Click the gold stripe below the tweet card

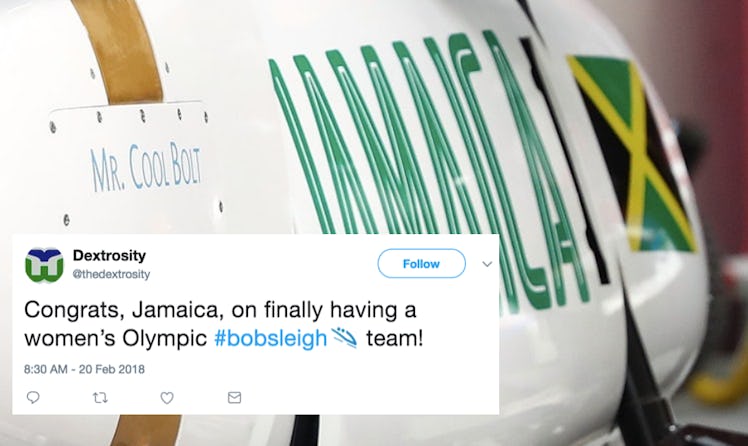(x=146, y=430)
